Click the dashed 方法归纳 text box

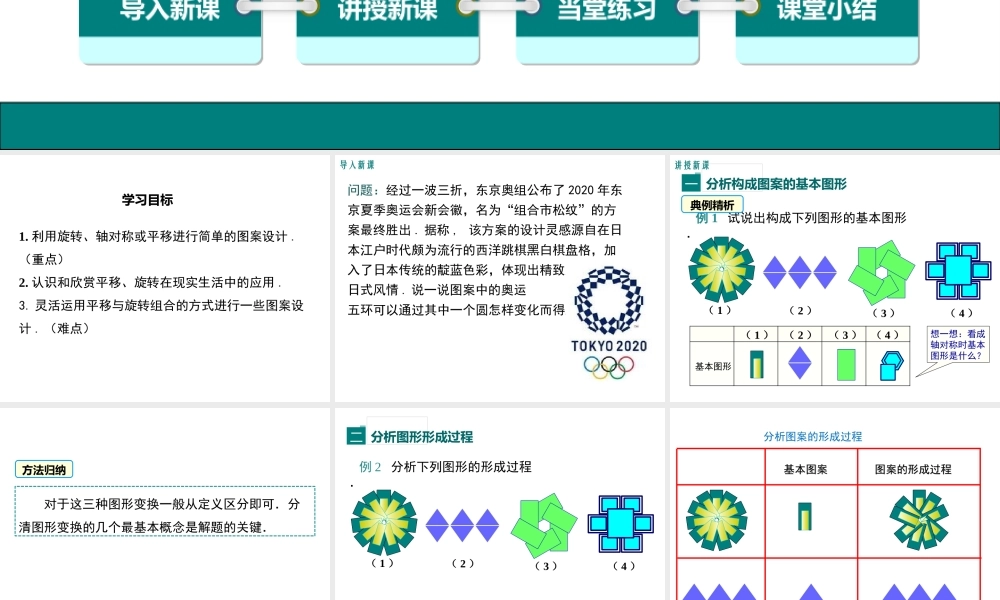click(165, 511)
